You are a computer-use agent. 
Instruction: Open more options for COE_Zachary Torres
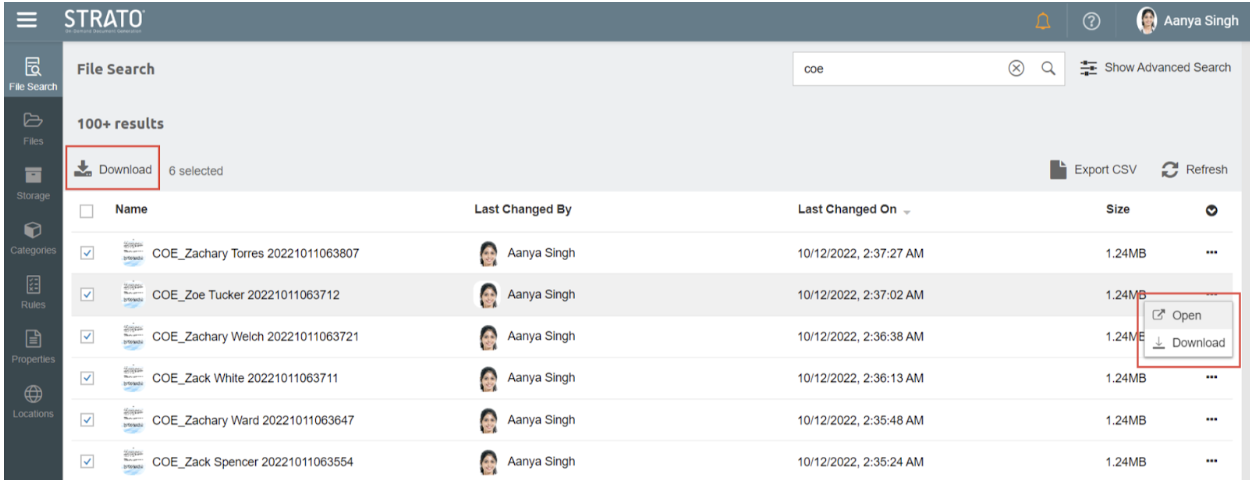tap(1212, 253)
